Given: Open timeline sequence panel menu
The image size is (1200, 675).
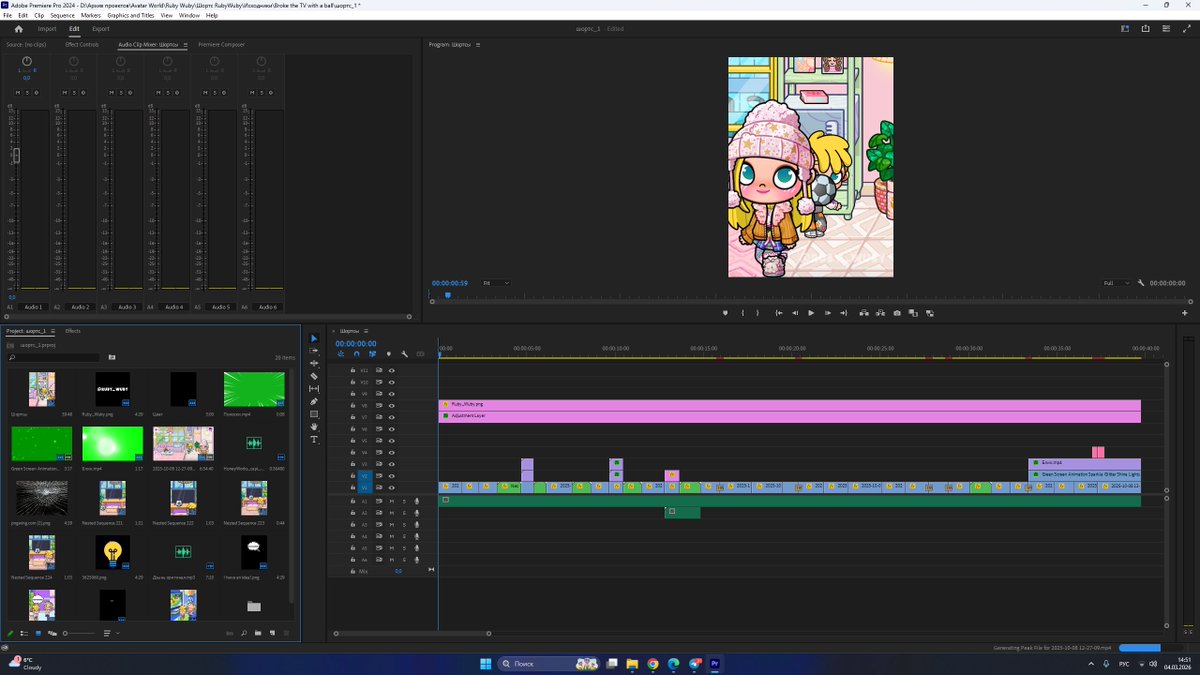Looking at the screenshot, I should pos(367,331).
